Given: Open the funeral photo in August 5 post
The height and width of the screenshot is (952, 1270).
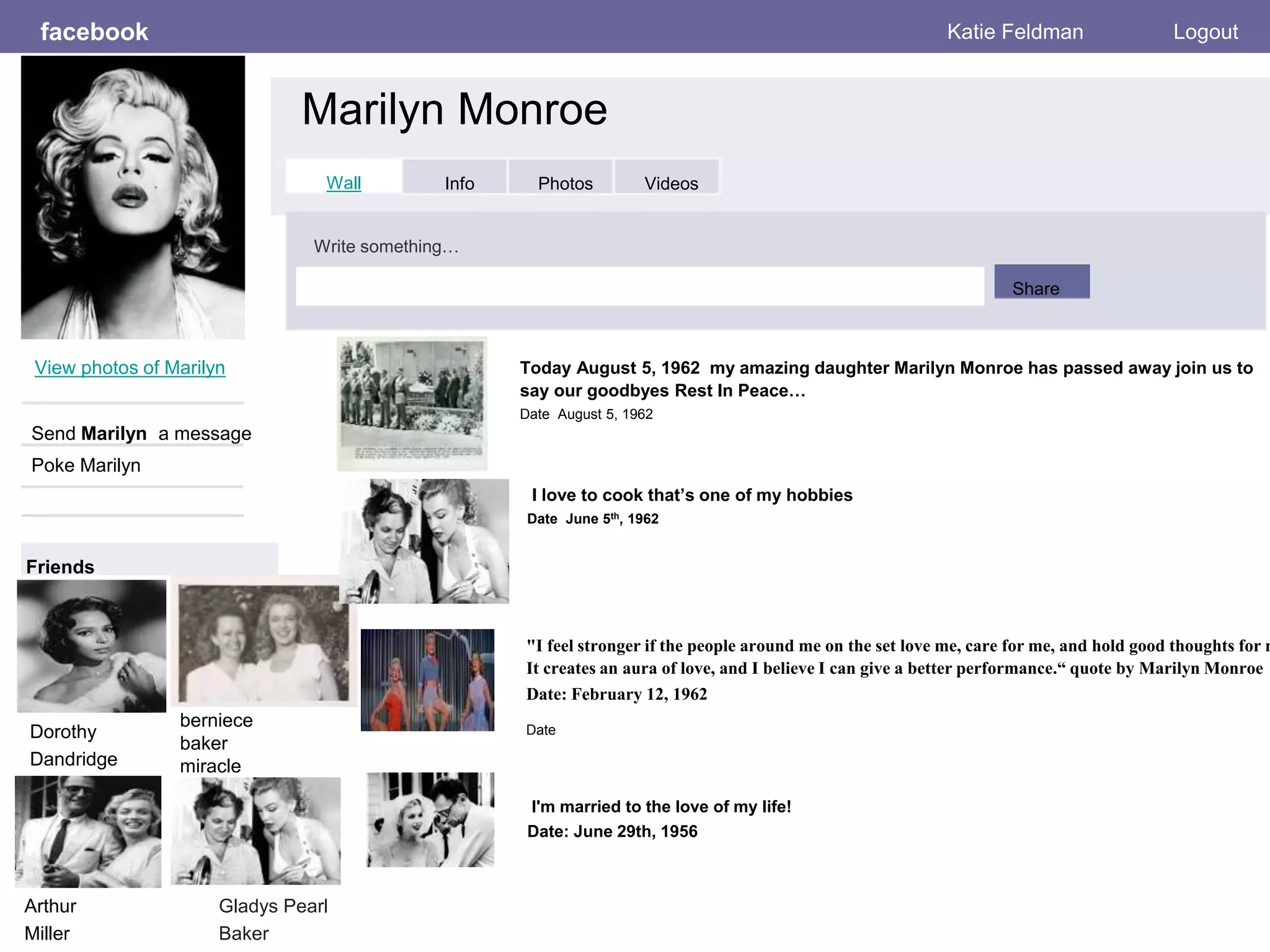Looking at the screenshot, I should 411,403.
